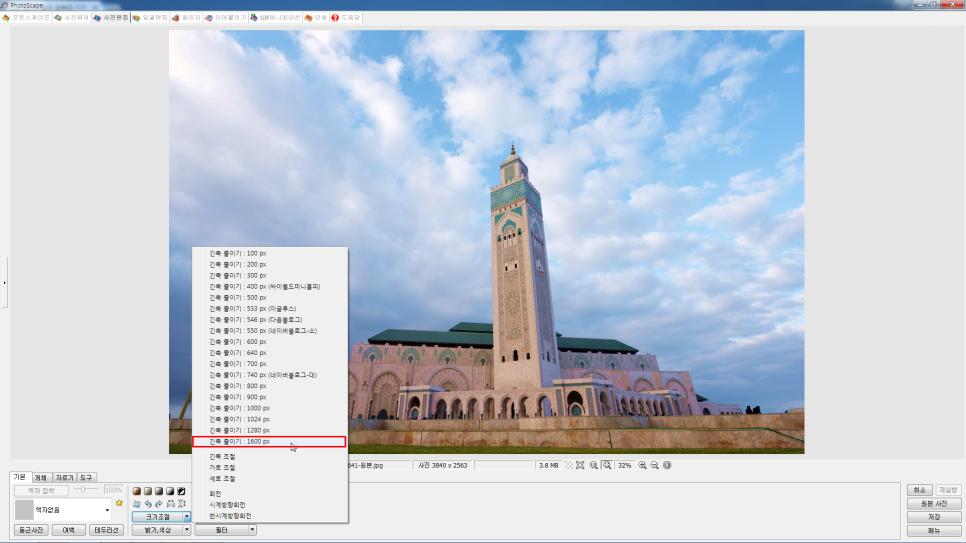Choose 시계방향회전 from the popup menu
The height and width of the screenshot is (543, 966).
pos(227,505)
